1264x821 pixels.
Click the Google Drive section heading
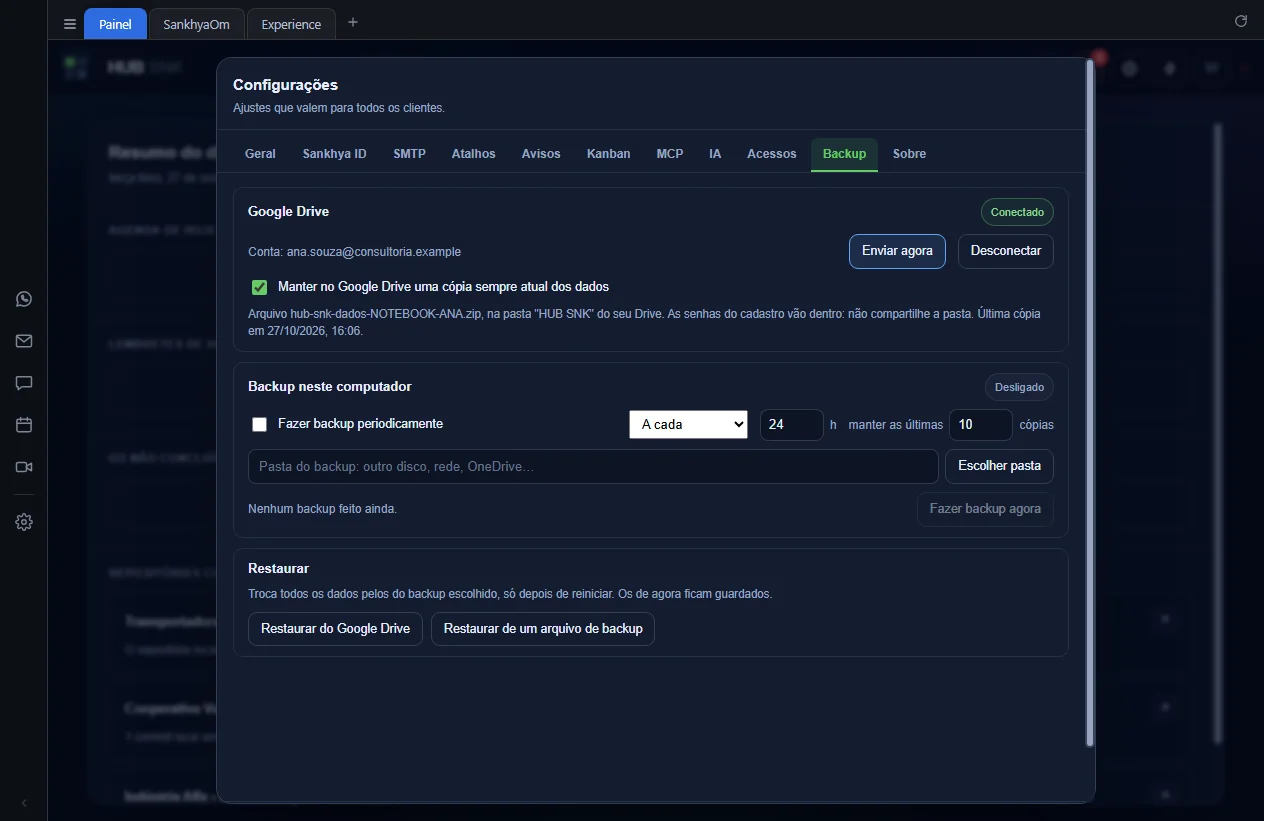288,212
